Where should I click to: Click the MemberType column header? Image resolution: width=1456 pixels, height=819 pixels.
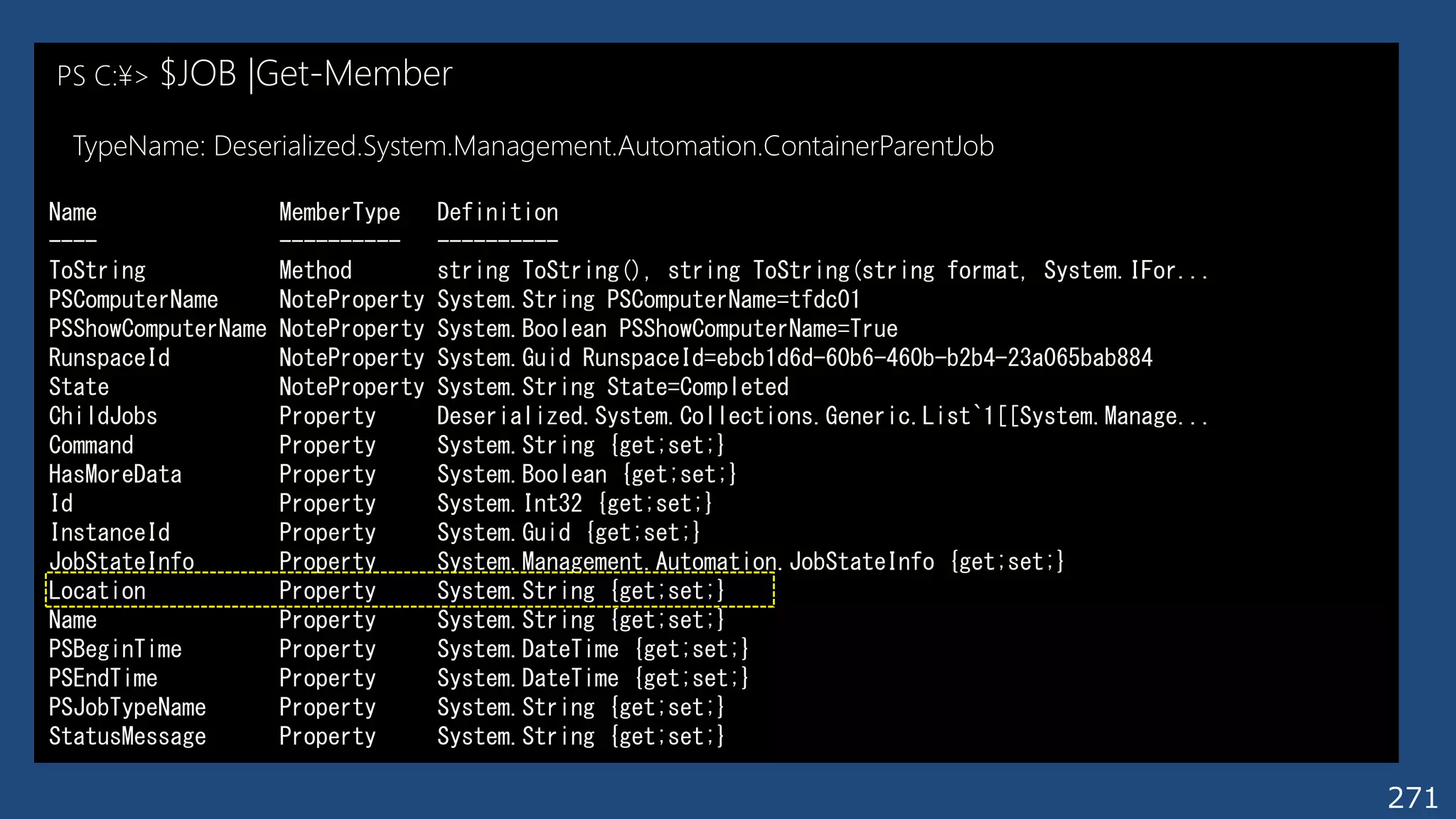(339, 213)
